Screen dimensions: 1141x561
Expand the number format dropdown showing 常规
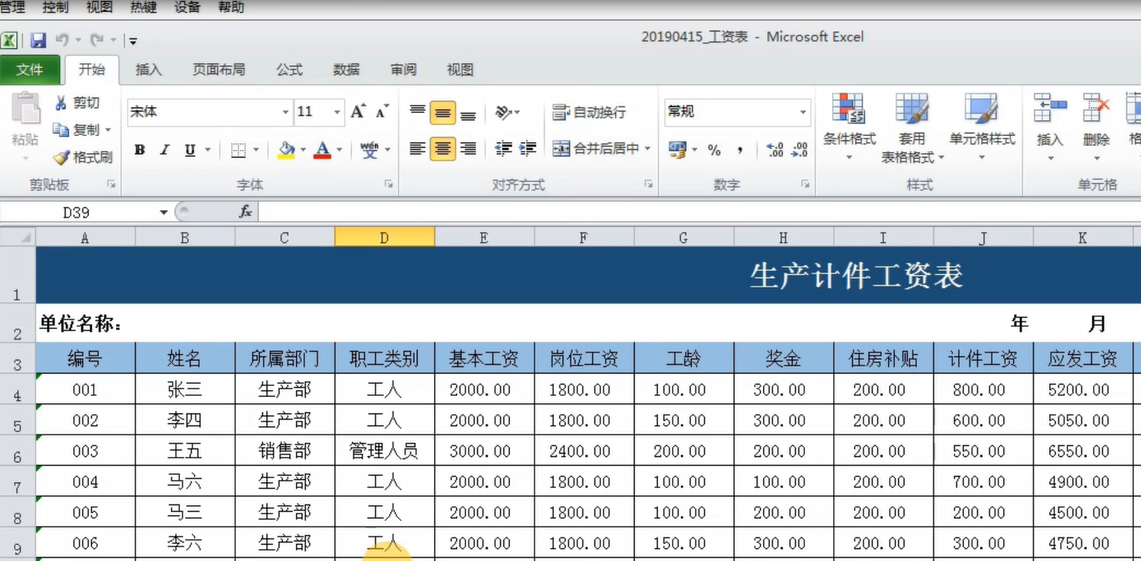coord(802,112)
